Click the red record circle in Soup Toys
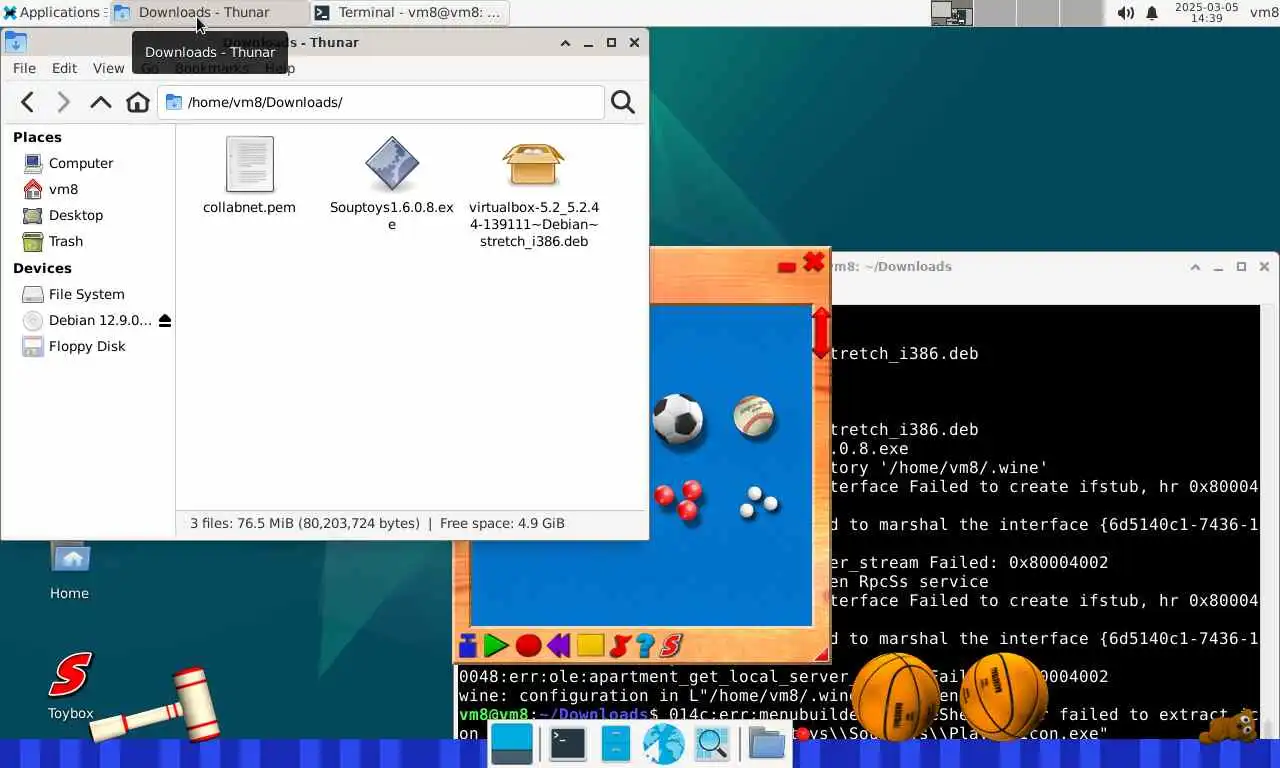1280x768 pixels. pos(528,646)
